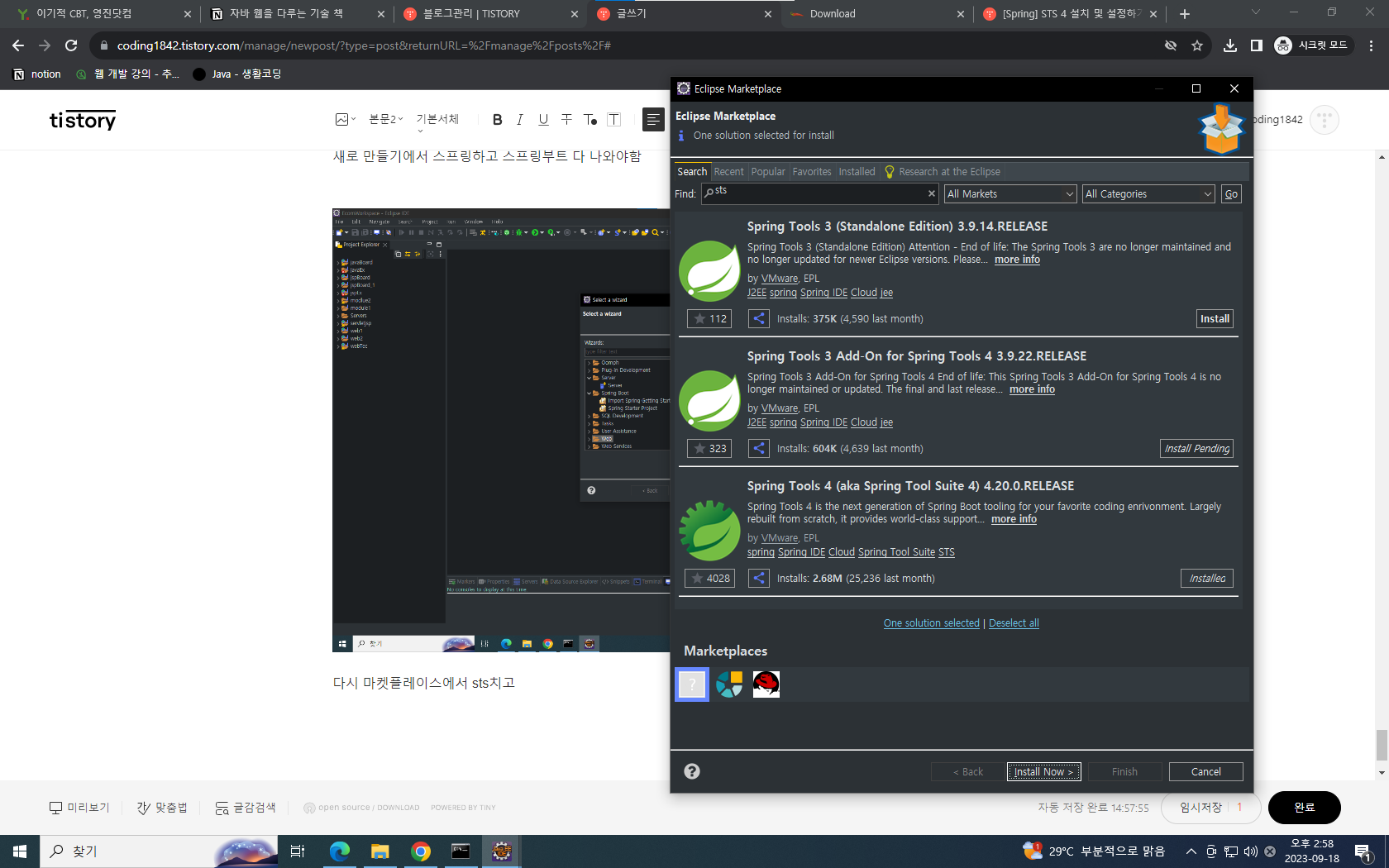Switch to the Popular tab
Image resolution: width=1389 pixels, height=868 pixels.
click(768, 172)
